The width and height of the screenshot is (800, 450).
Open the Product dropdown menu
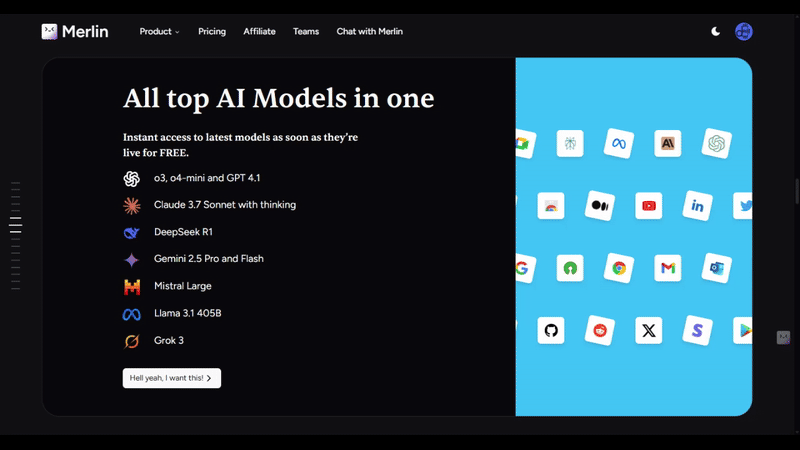pyautogui.click(x=159, y=32)
